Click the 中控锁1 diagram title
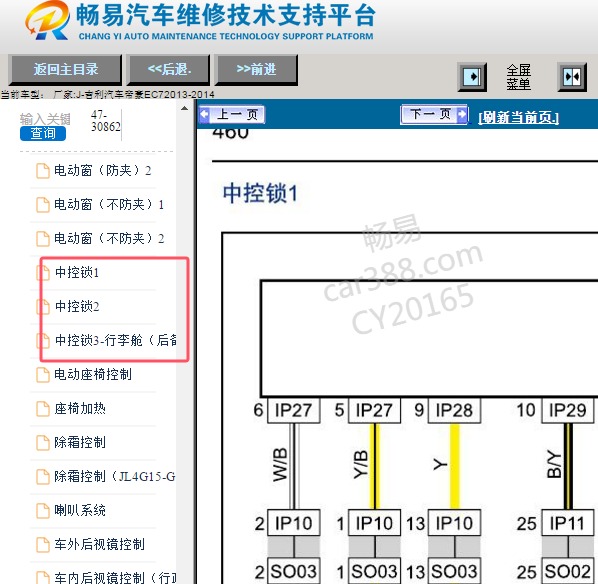This screenshot has height=584, width=598. (x=260, y=193)
